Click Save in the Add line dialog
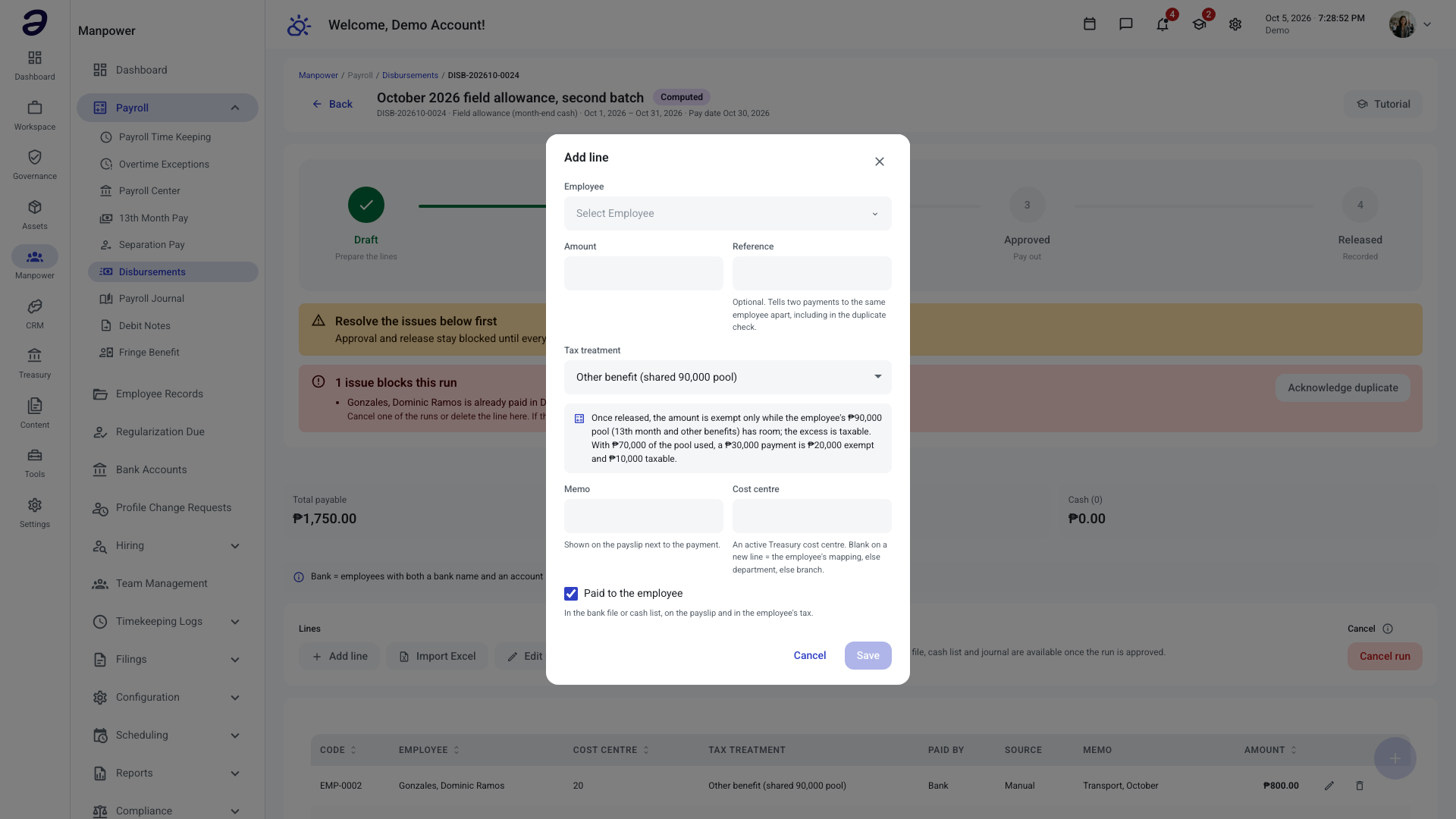The height and width of the screenshot is (819, 1456). [x=868, y=655]
